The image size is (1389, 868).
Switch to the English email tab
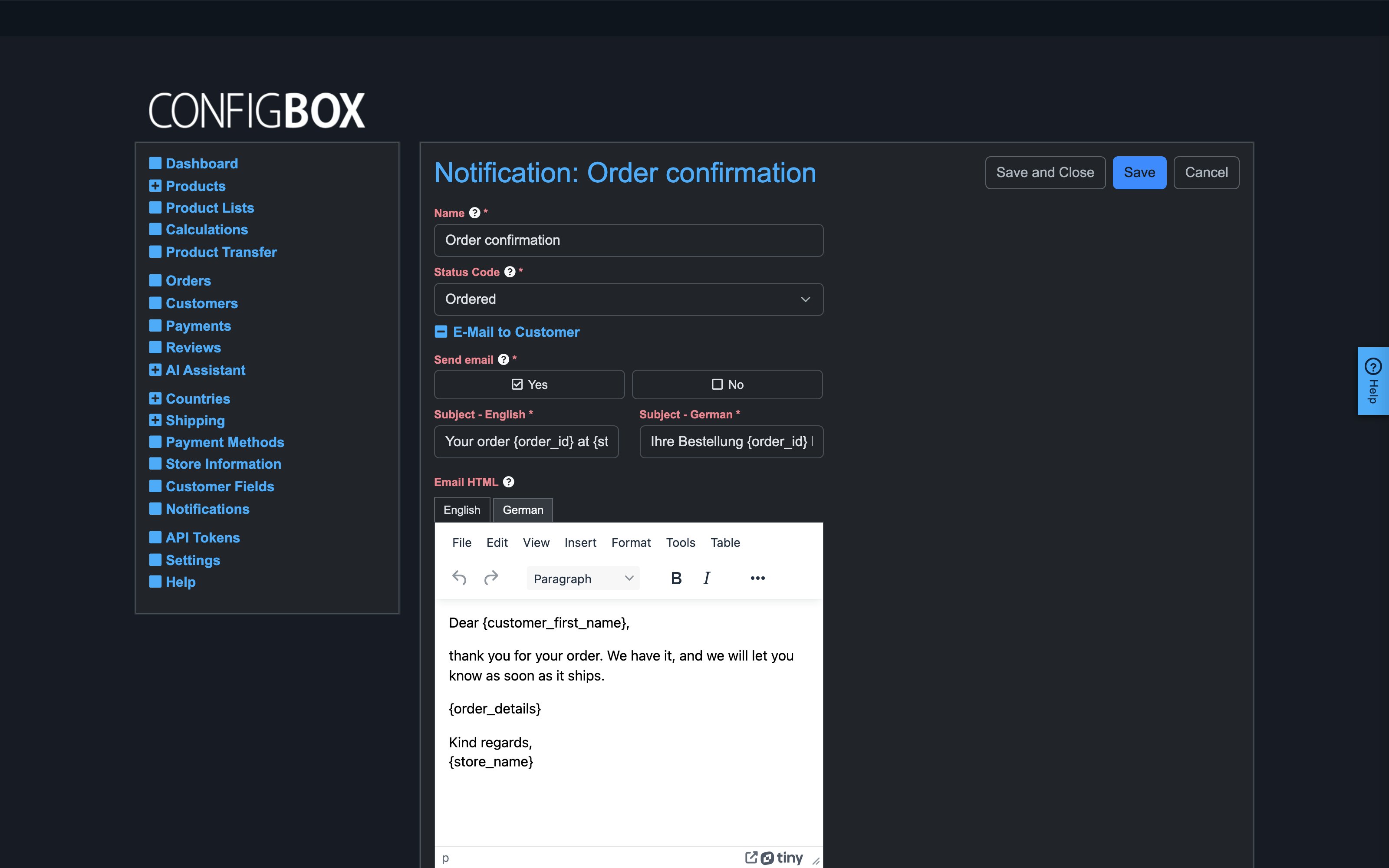[x=462, y=510]
